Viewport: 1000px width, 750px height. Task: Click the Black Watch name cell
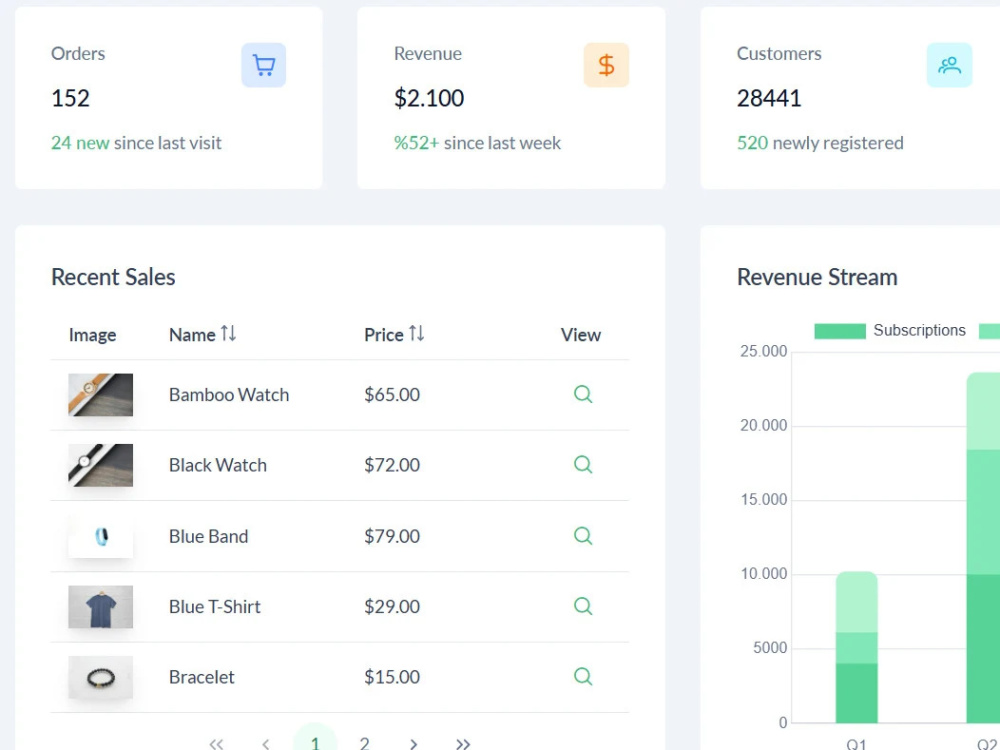coord(217,465)
